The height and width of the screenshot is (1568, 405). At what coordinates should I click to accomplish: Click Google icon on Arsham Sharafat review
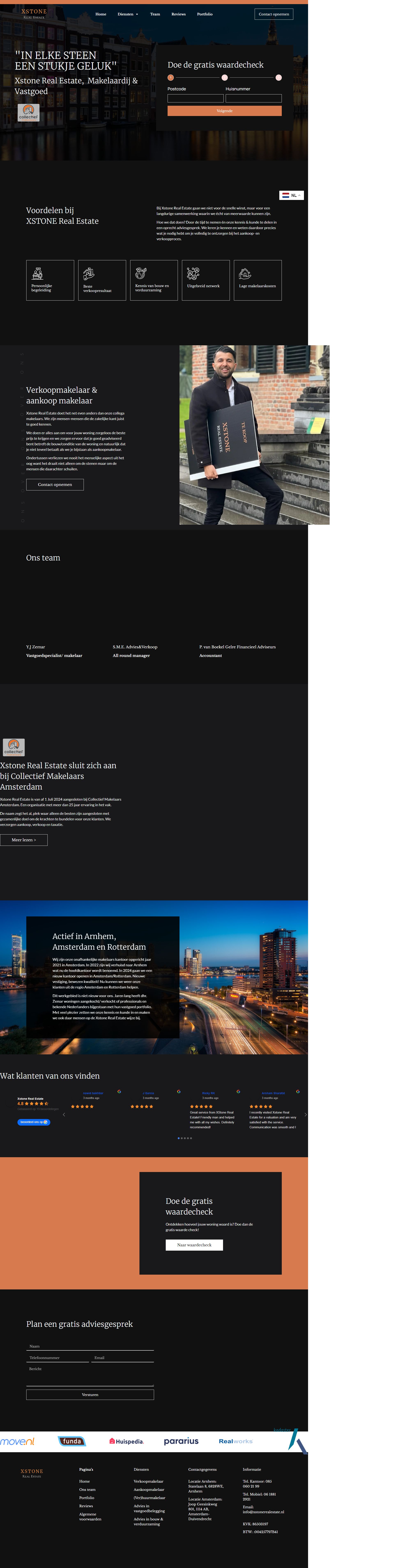click(298, 1091)
